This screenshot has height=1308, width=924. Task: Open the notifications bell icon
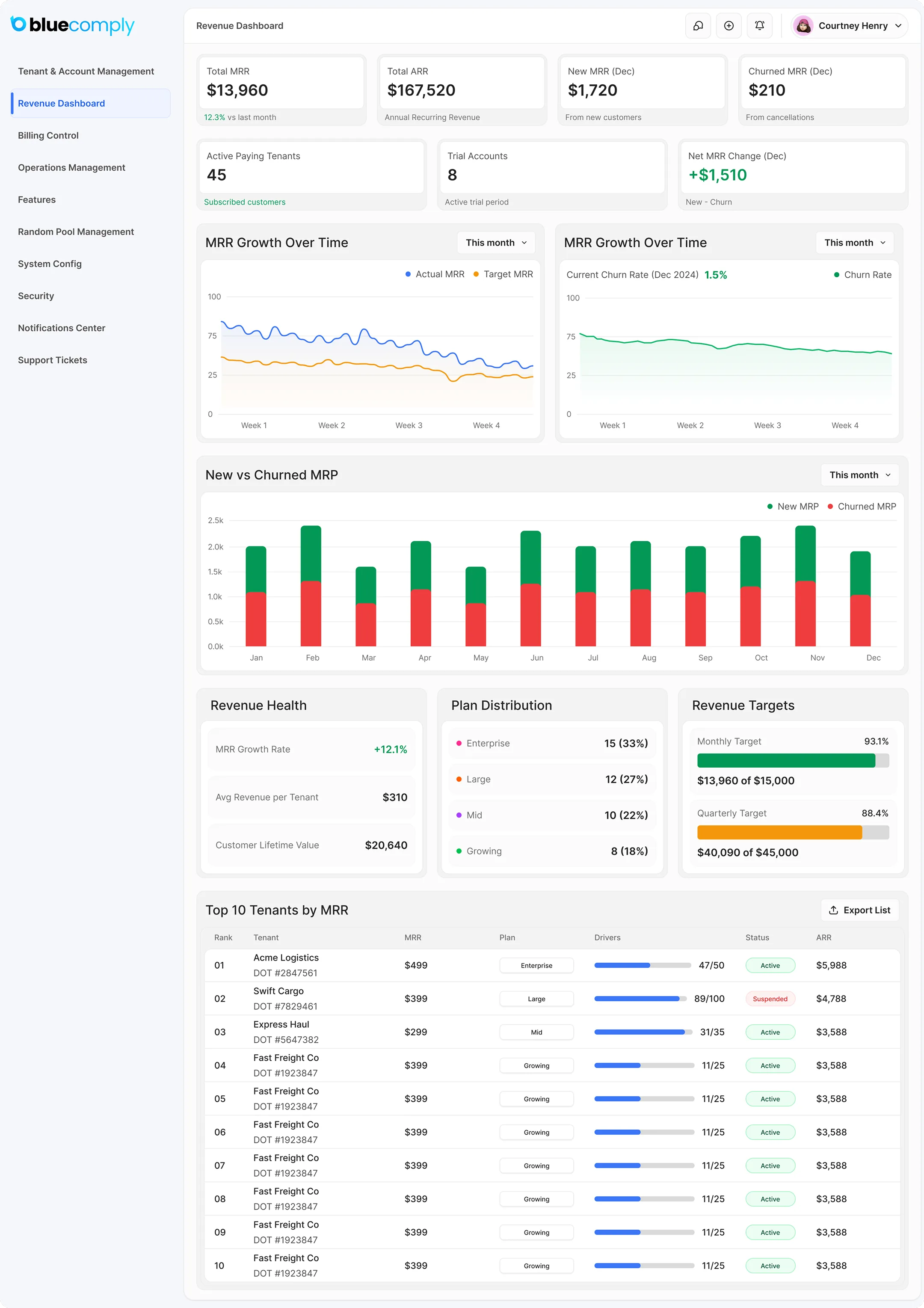(759, 26)
